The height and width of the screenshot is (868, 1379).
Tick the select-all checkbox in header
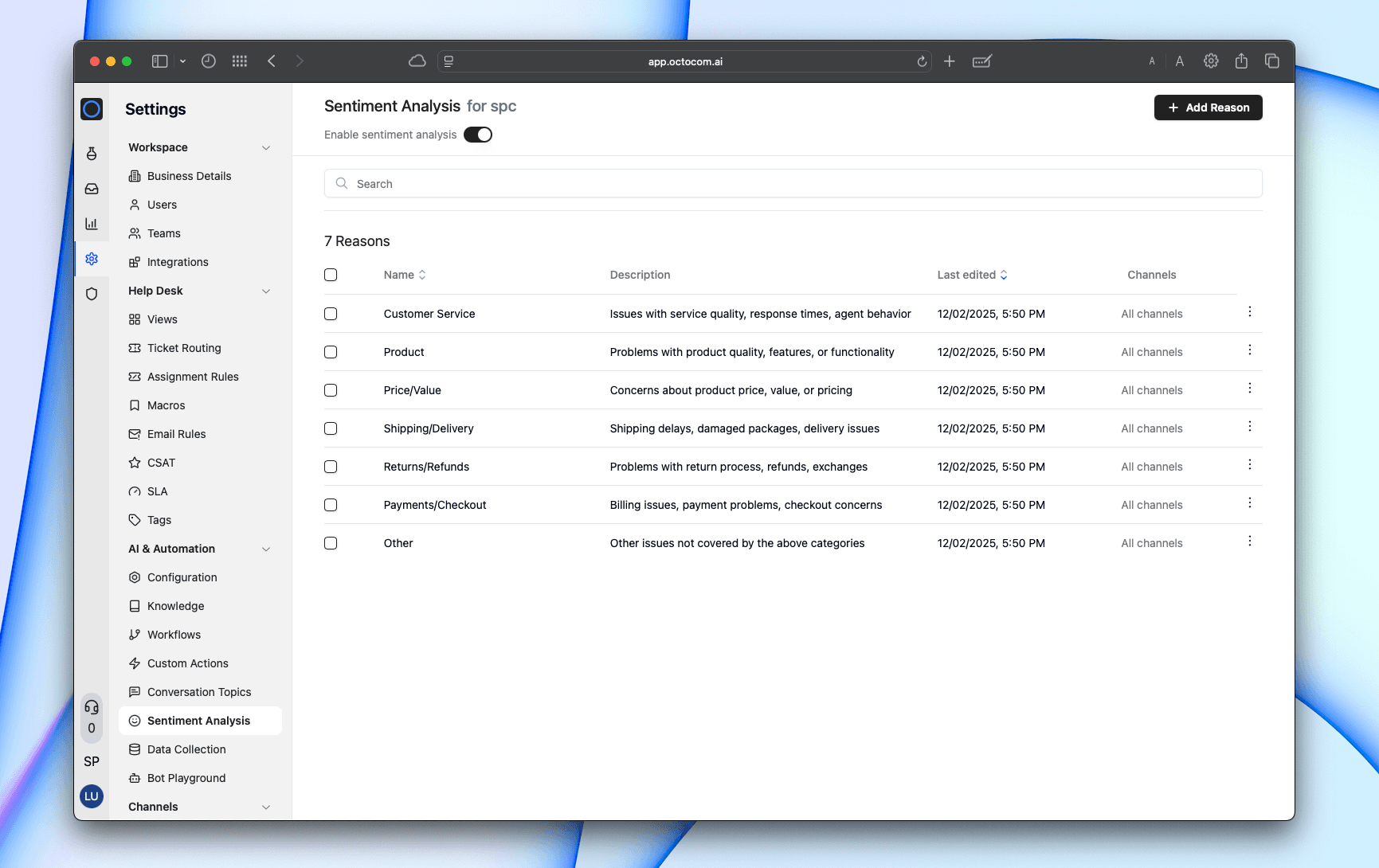(331, 275)
